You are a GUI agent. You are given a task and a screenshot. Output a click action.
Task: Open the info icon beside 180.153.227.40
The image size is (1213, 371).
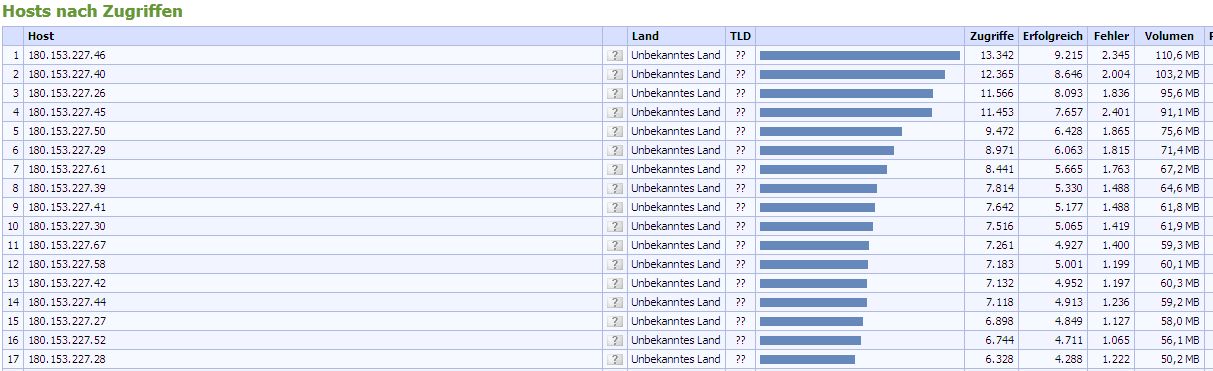click(x=615, y=74)
